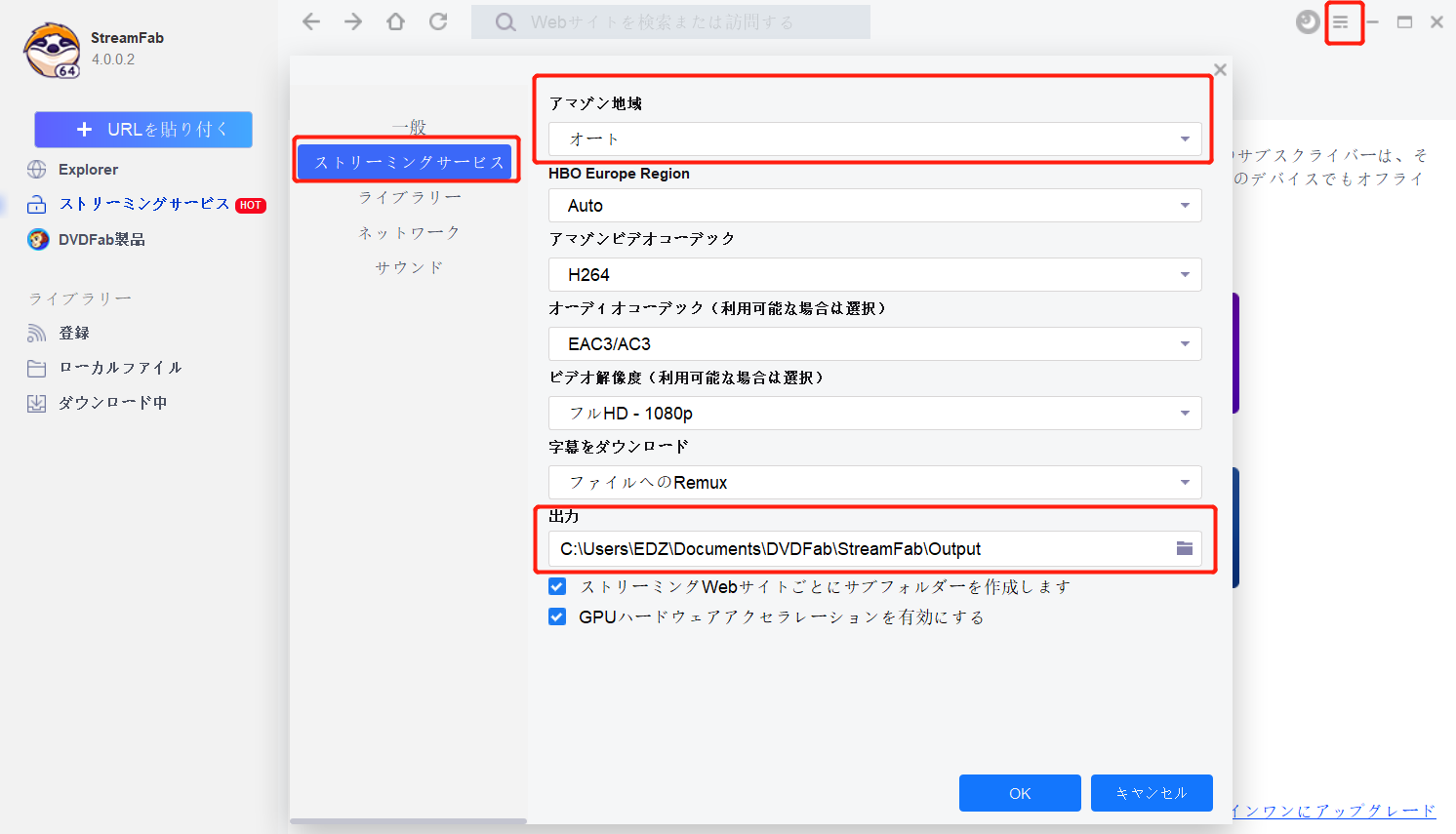Viewport: 1456px width, 834px height.
Task: Click the StreamFab sloth logo
Action: 52,50
